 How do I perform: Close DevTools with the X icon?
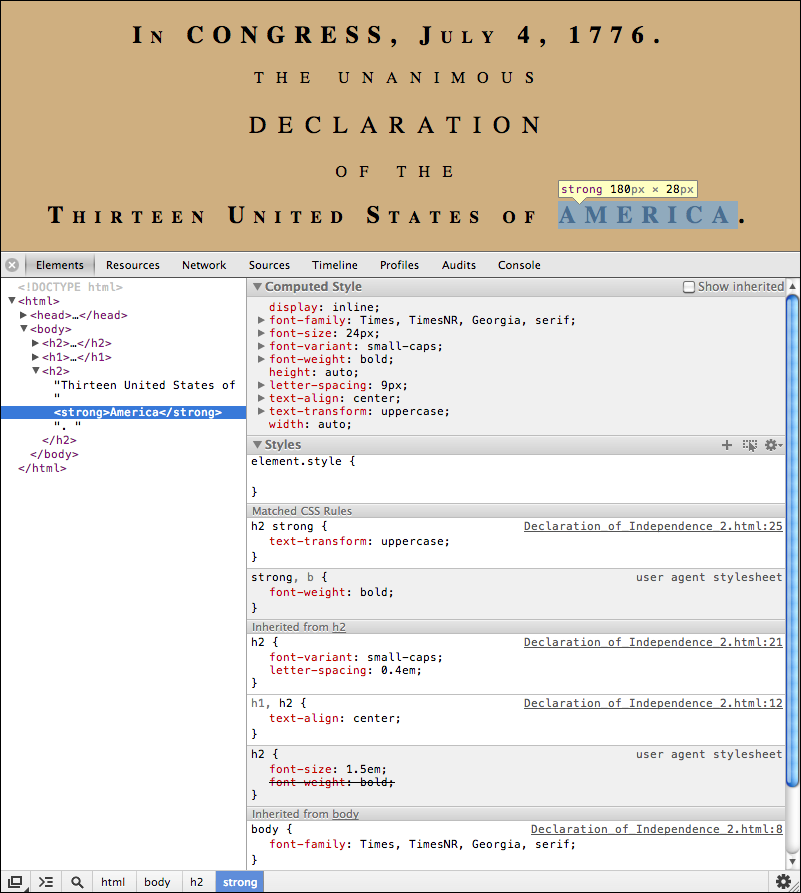10,265
